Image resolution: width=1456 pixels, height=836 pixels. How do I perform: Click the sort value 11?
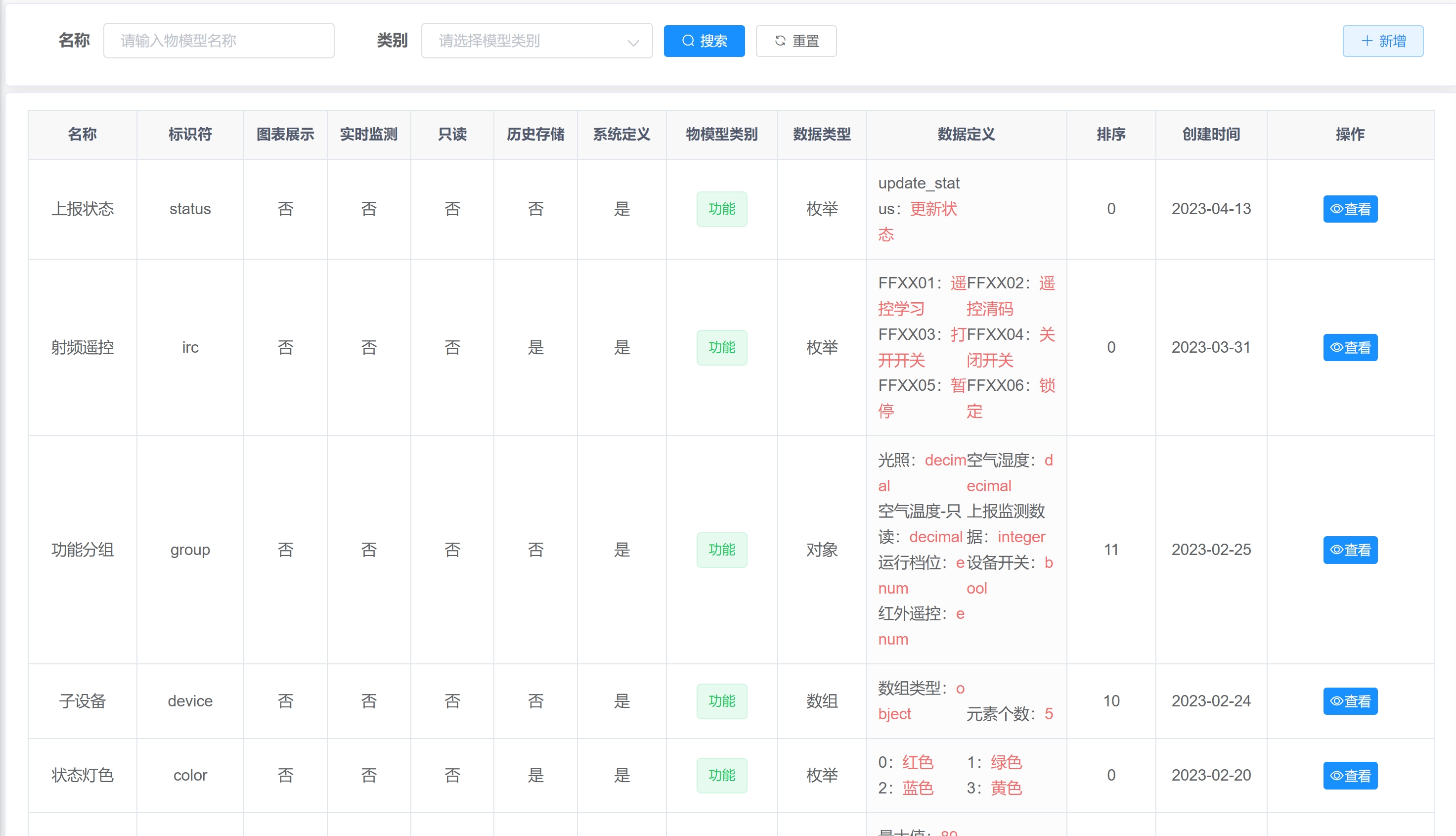pyautogui.click(x=1110, y=550)
